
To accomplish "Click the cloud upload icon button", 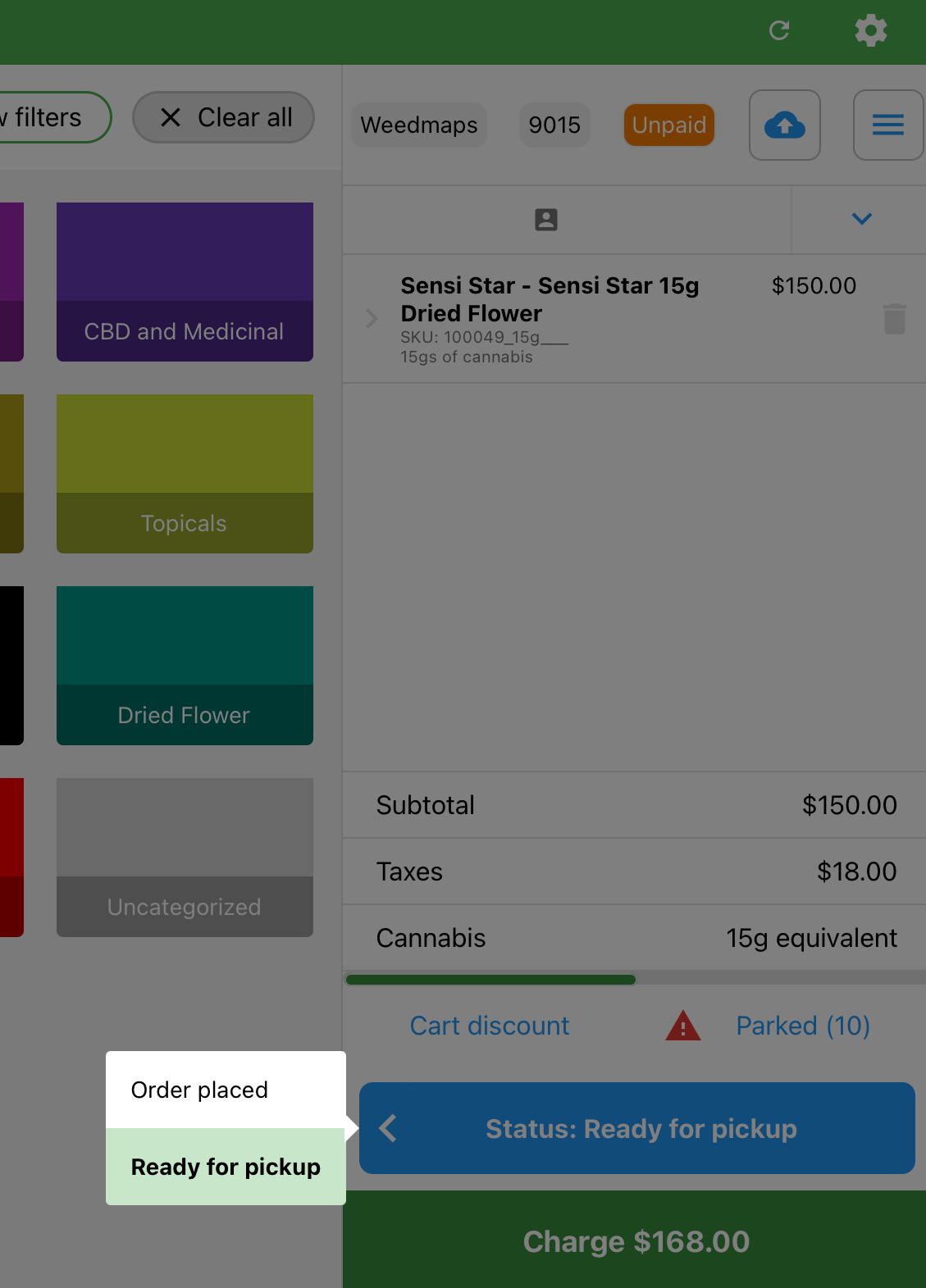I will coord(785,125).
